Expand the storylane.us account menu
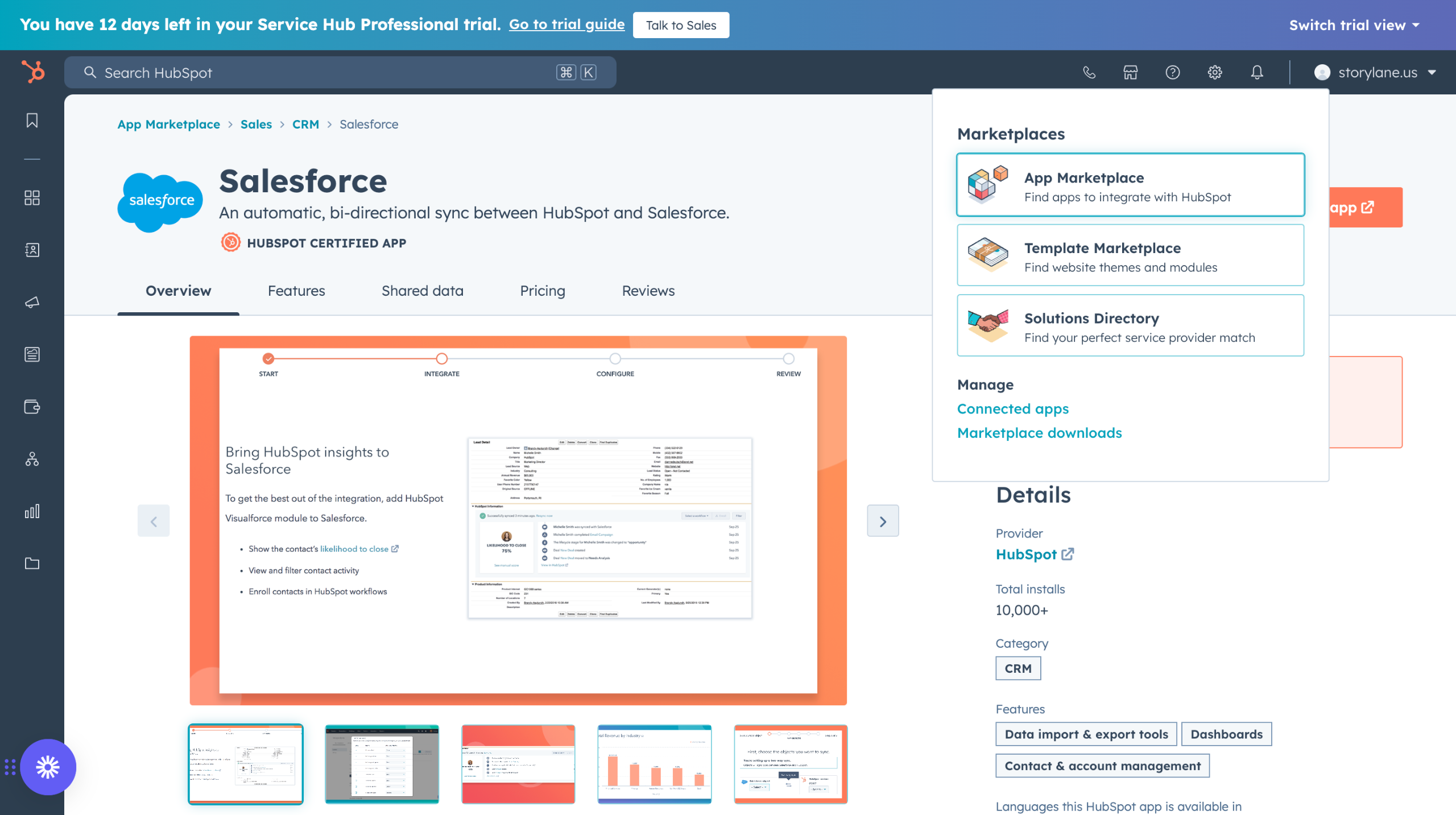This screenshot has height=815, width=1456. click(x=1375, y=72)
